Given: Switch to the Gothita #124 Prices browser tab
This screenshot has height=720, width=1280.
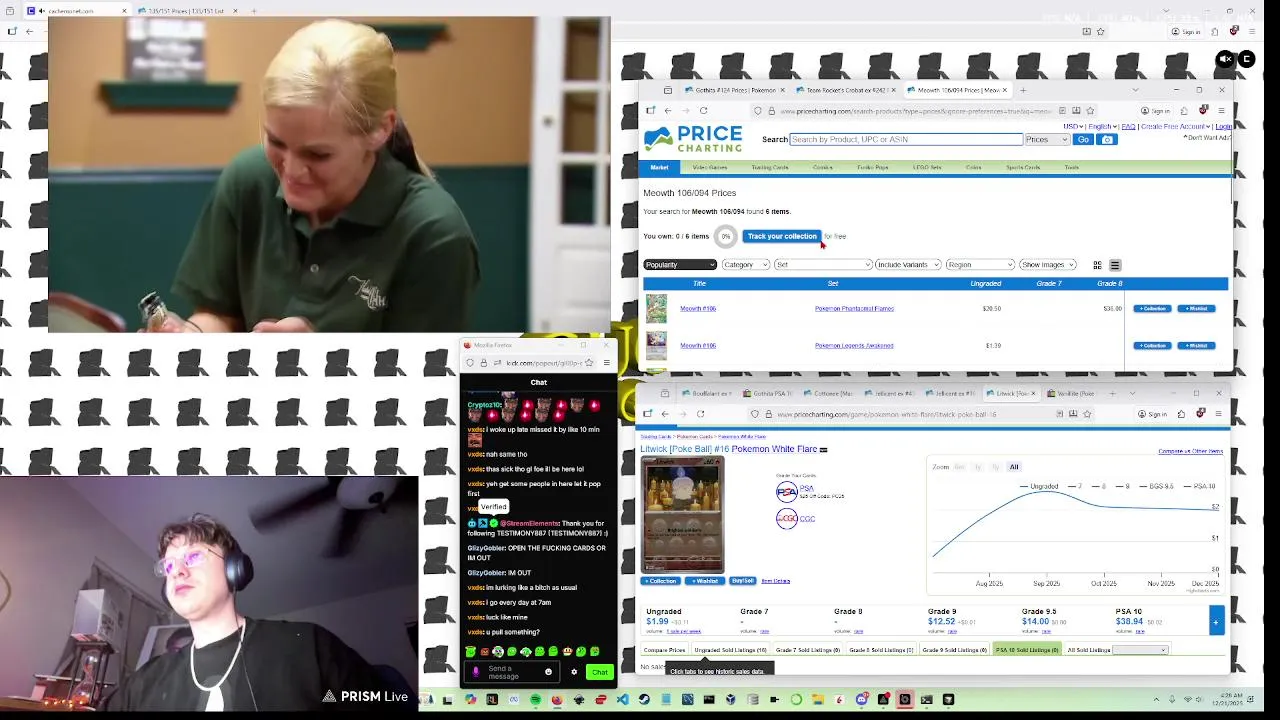Looking at the screenshot, I should pos(735,90).
